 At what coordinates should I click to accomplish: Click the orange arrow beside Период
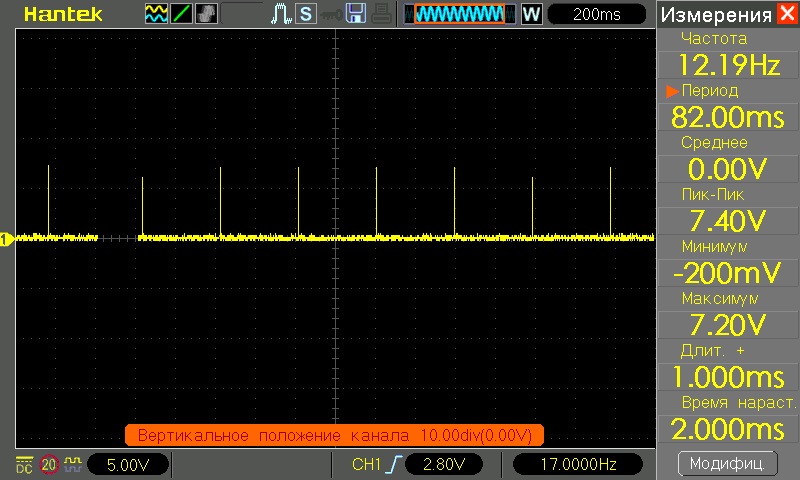coord(672,91)
